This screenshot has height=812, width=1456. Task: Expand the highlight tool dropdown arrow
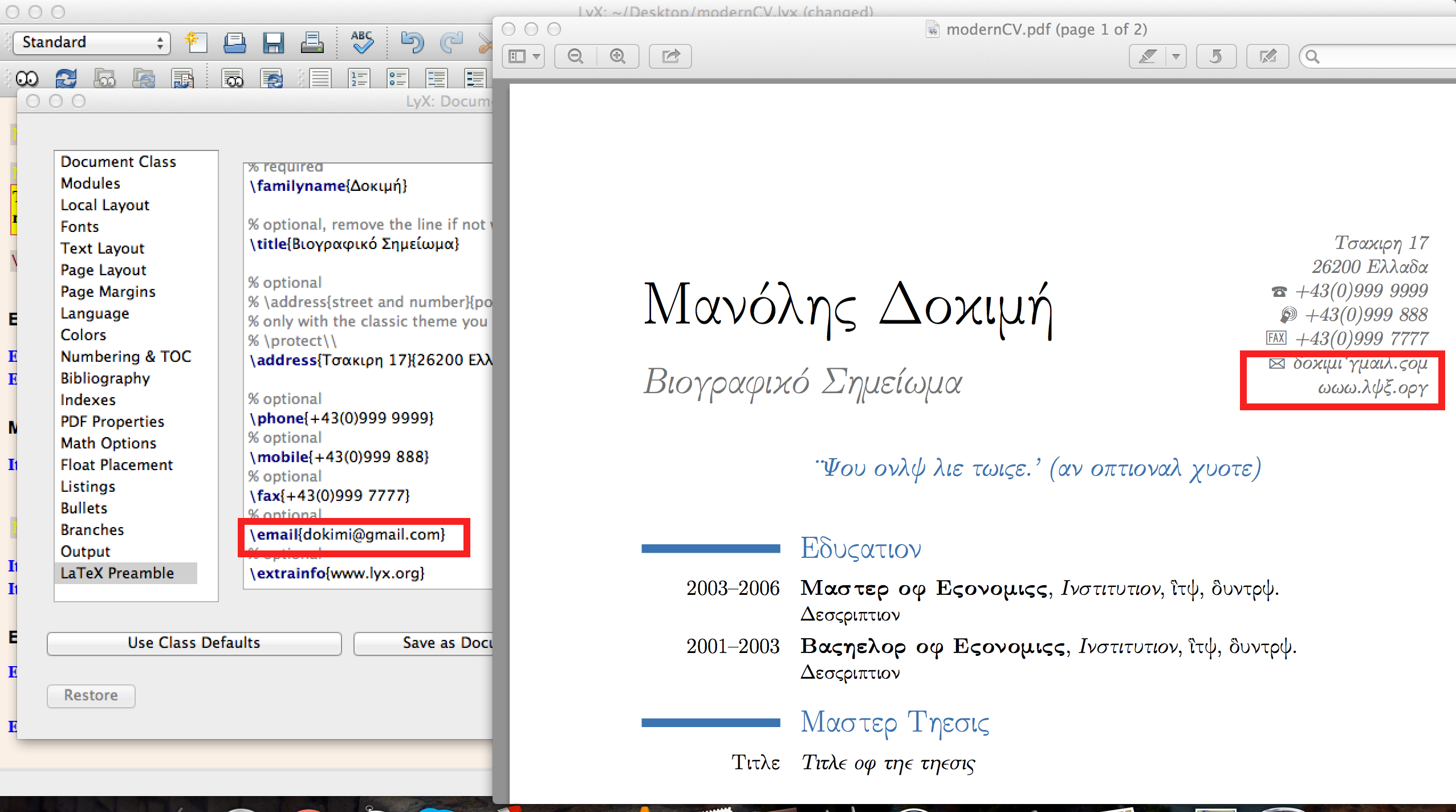(x=1176, y=56)
